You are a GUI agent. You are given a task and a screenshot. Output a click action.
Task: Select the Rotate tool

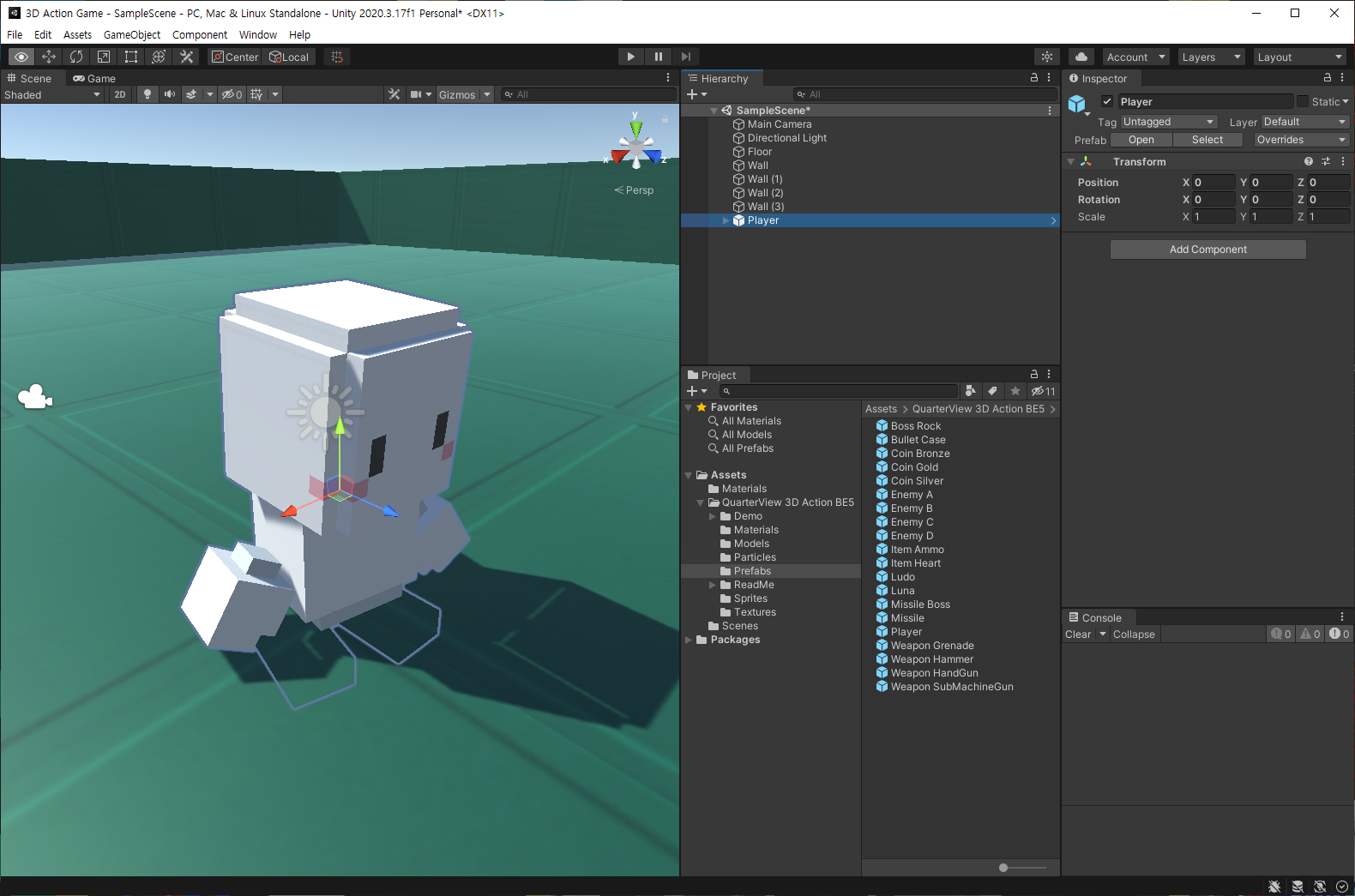[76, 57]
